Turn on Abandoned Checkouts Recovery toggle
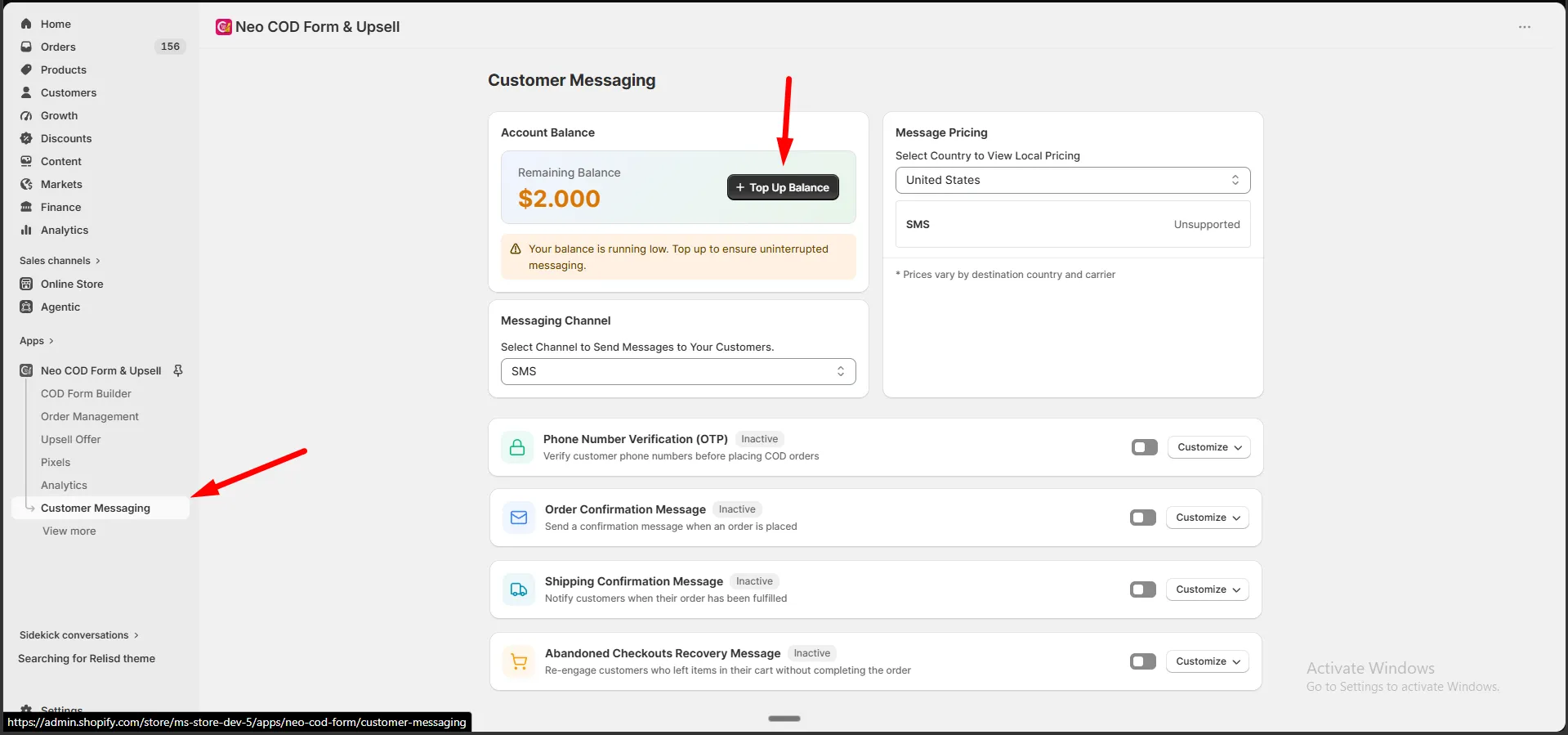 [x=1143, y=661]
